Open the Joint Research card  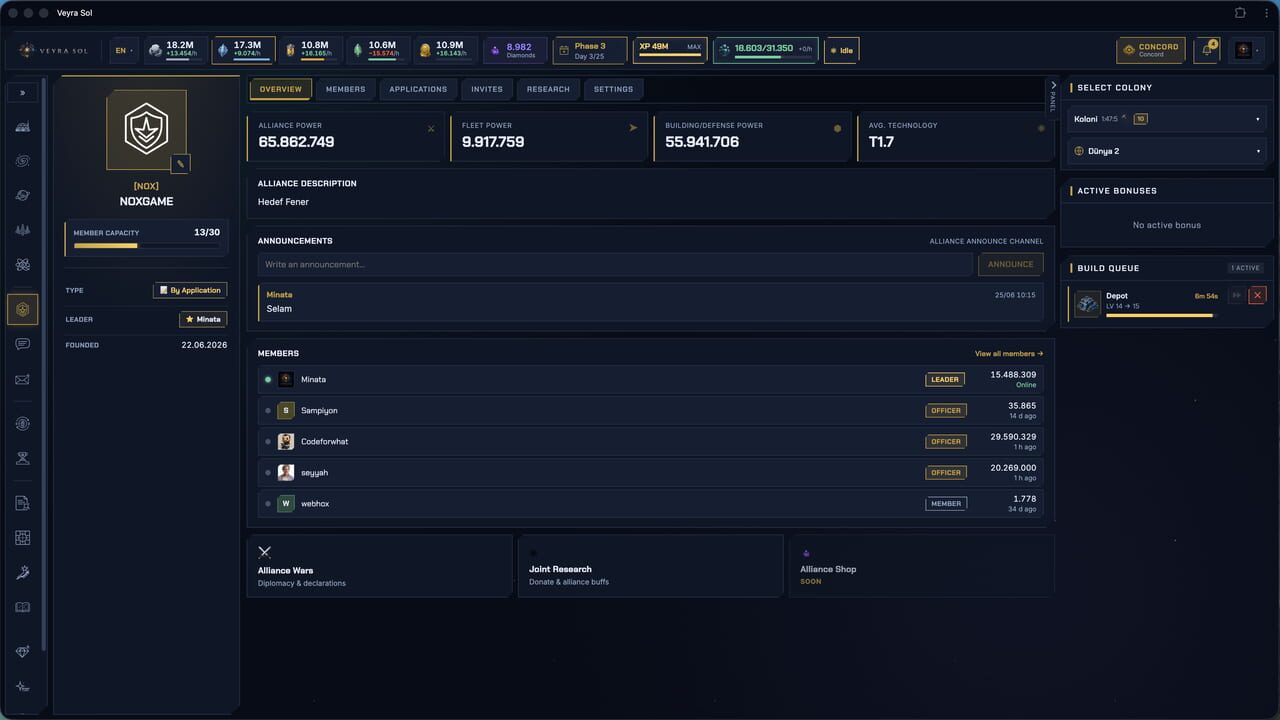tap(650, 566)
